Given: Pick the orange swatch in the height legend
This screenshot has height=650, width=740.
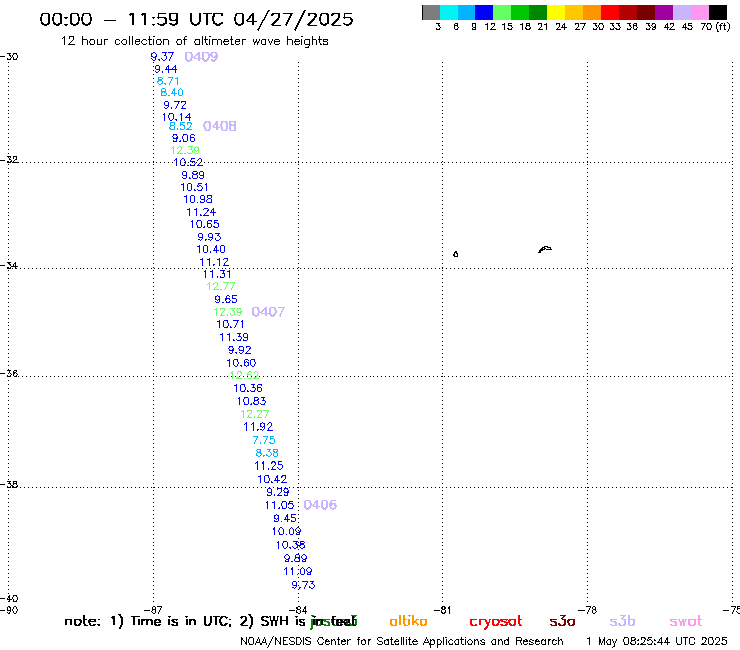Looking at the screenshot, I should coord(592,12).
